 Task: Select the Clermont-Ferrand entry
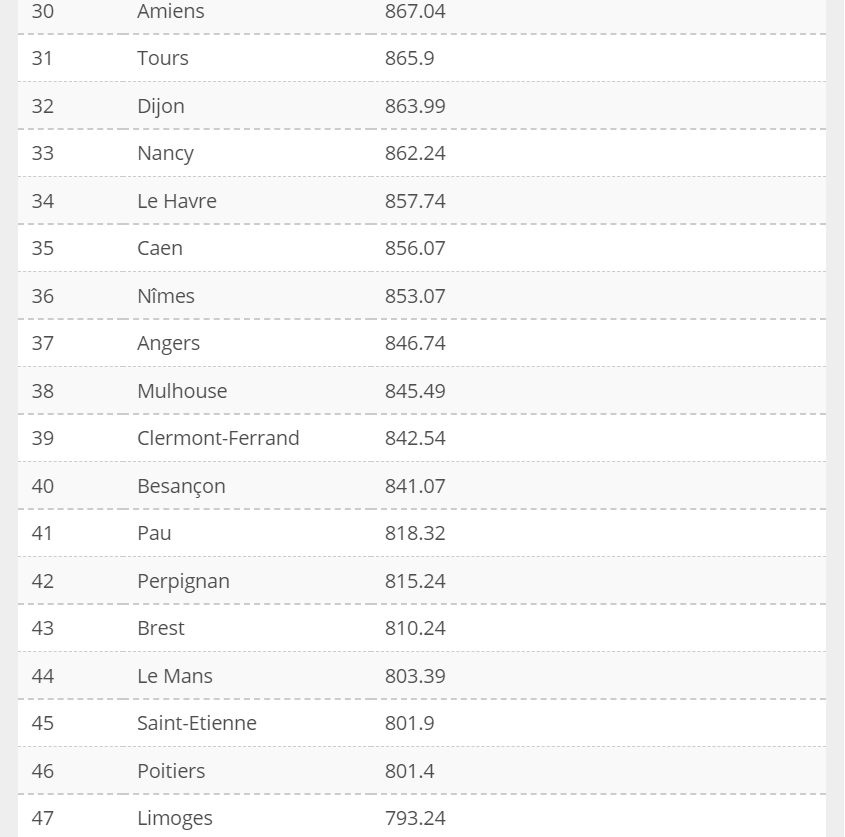(x=218, y=438)
